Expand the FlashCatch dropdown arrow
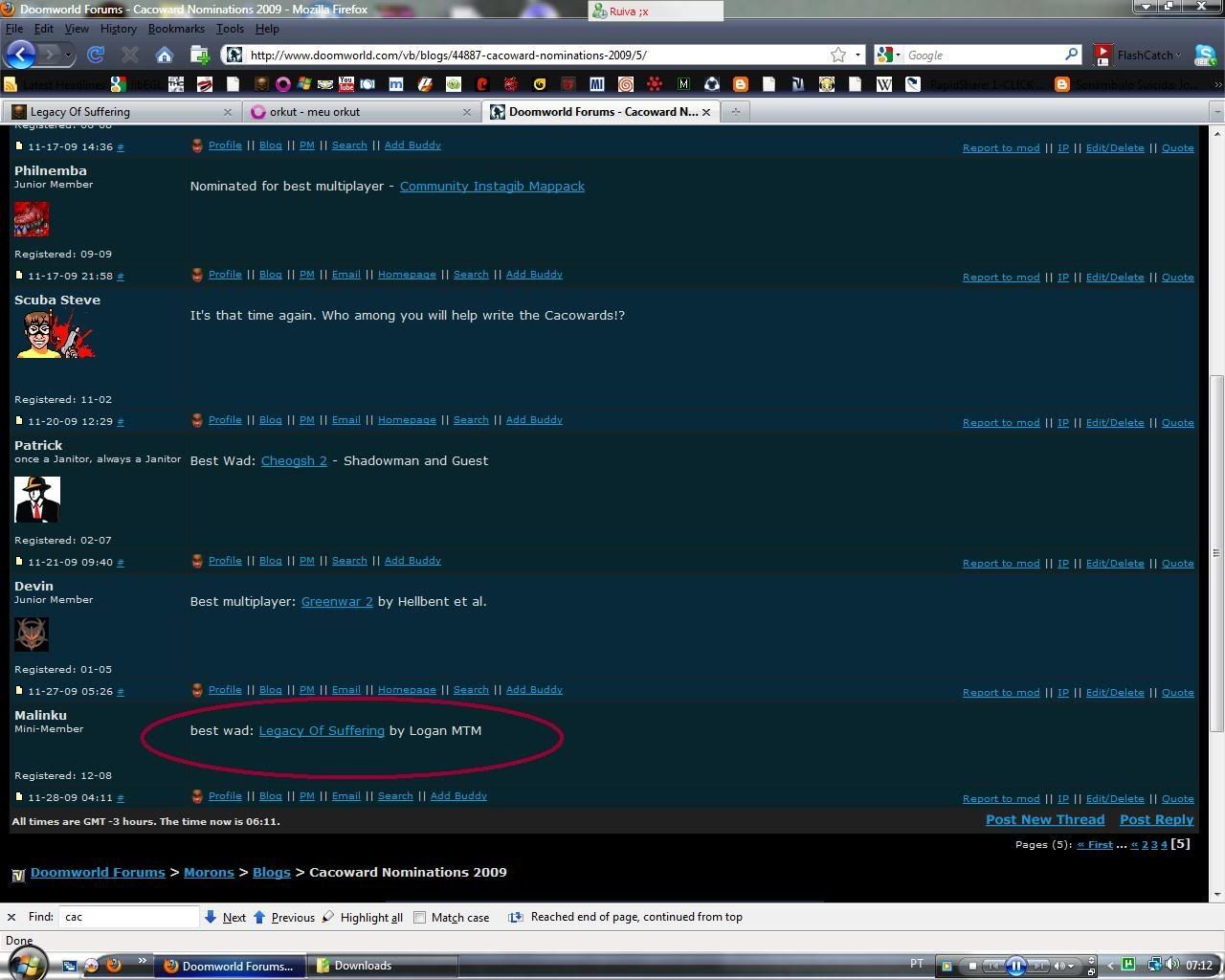 (1179, 55)
